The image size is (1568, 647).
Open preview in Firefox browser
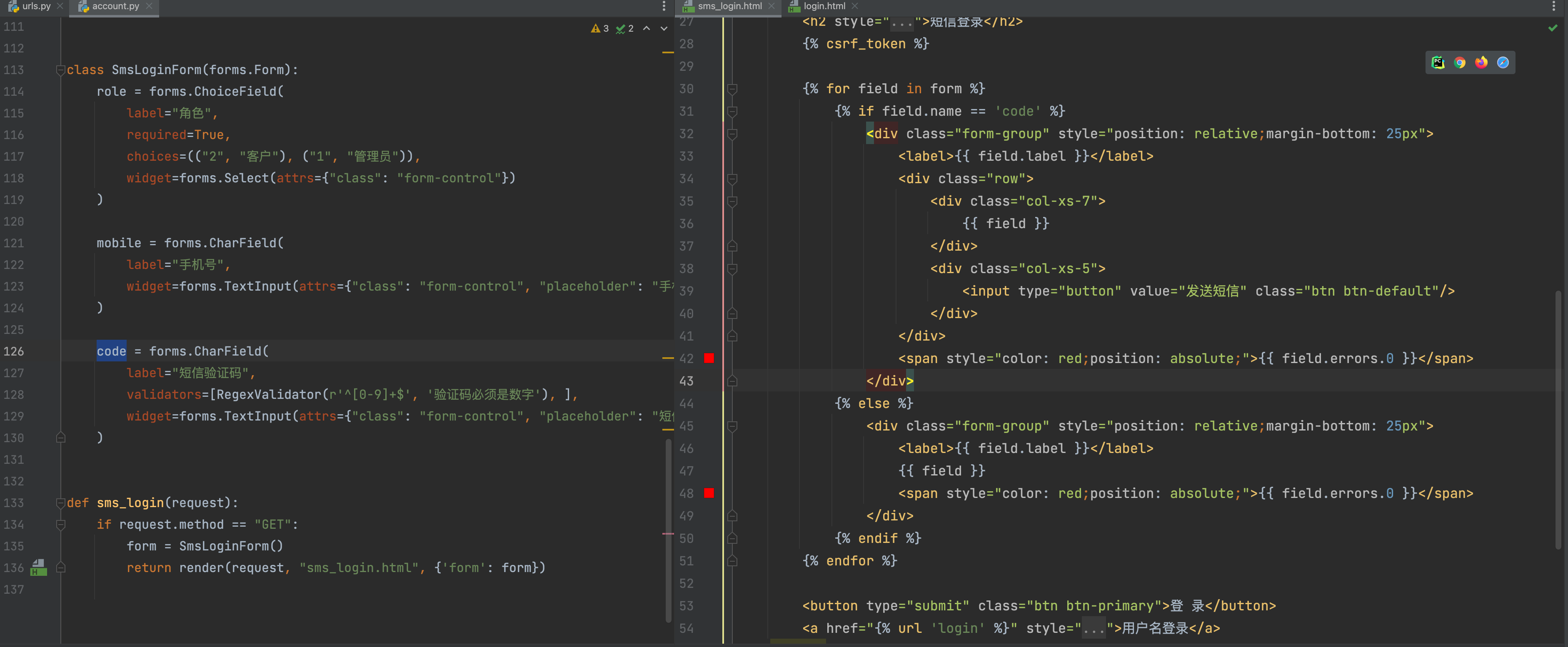[x=1481, y=62]
